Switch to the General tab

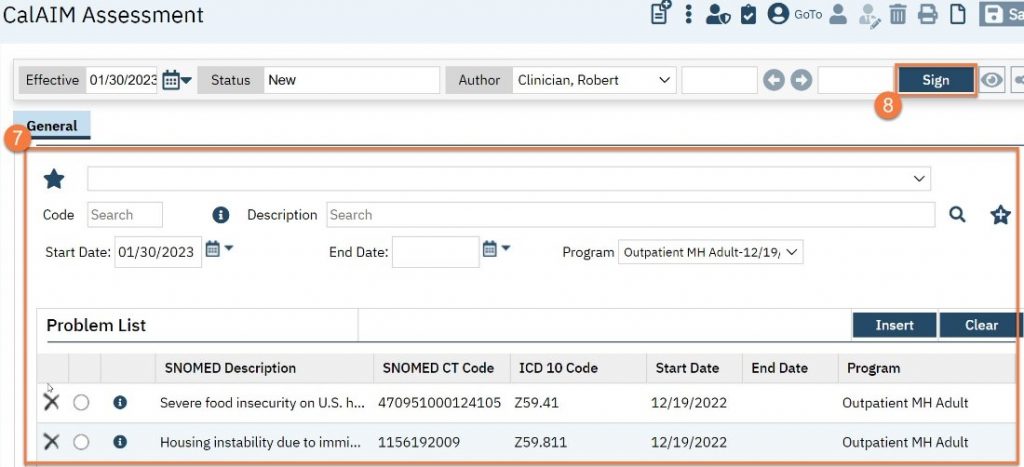point(52,127)
